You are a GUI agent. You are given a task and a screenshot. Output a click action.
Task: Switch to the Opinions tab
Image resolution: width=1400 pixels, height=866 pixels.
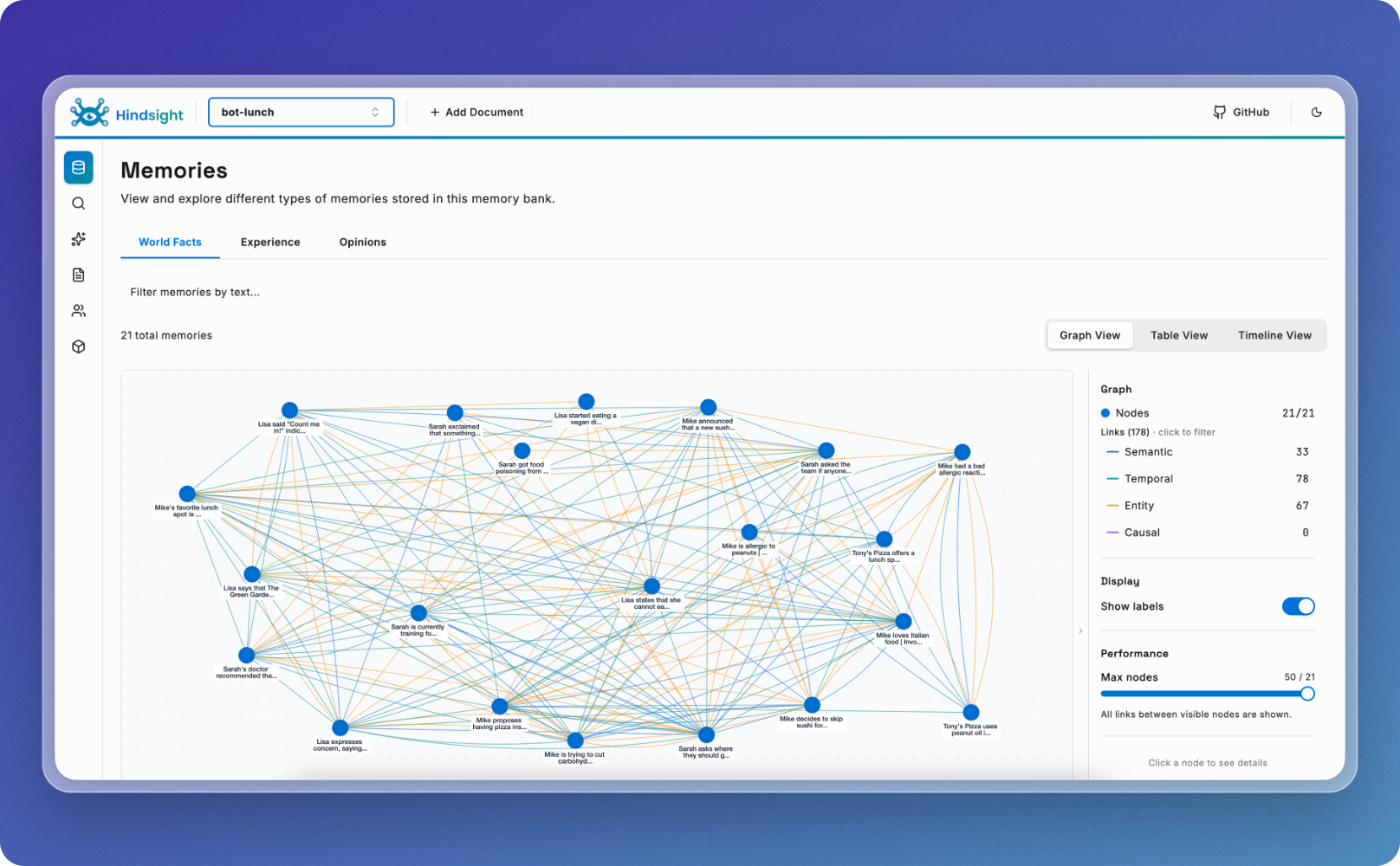point(362,242)
